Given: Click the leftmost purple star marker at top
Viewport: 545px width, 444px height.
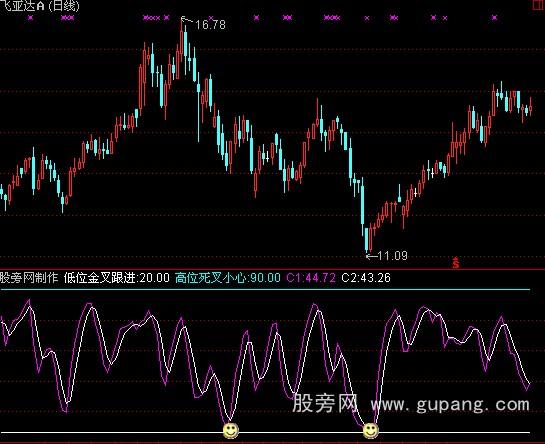Looking at the screenshot, I should click(30, 18).
